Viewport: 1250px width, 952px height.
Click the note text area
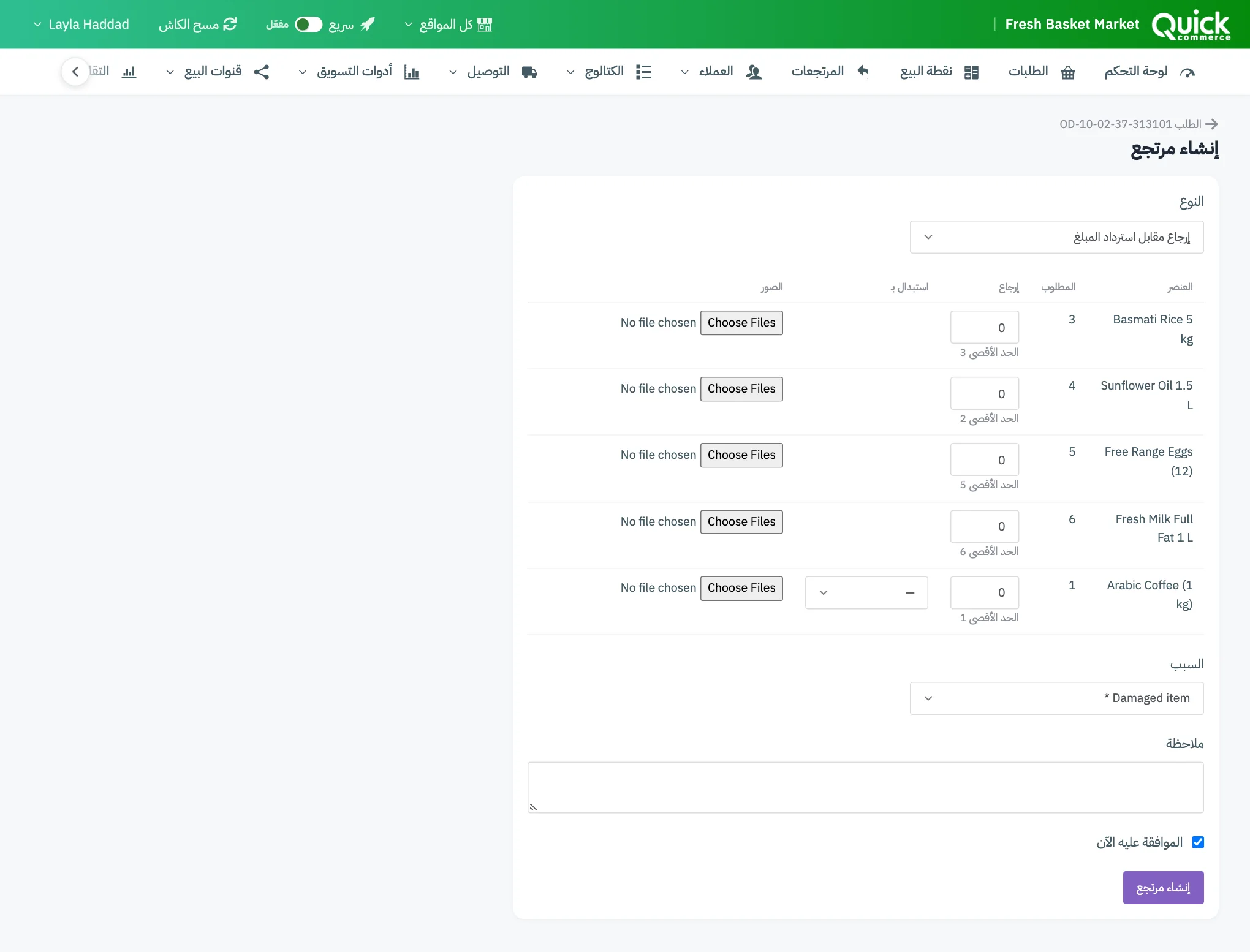click(x=865, y=788)
